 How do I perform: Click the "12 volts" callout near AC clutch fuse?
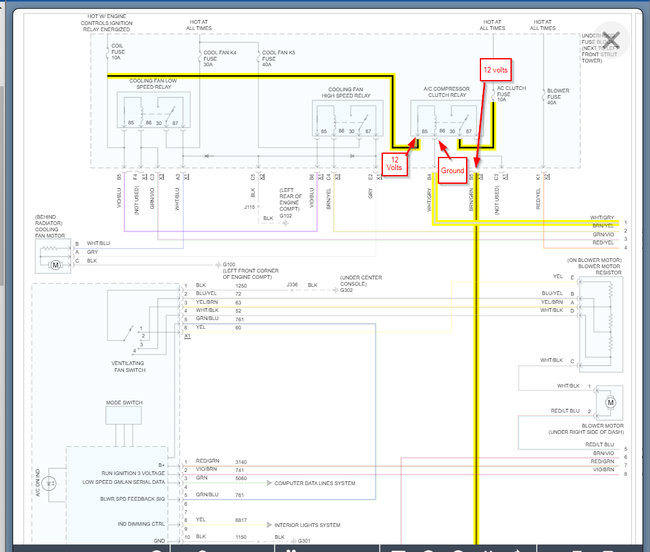coord(496,71)
